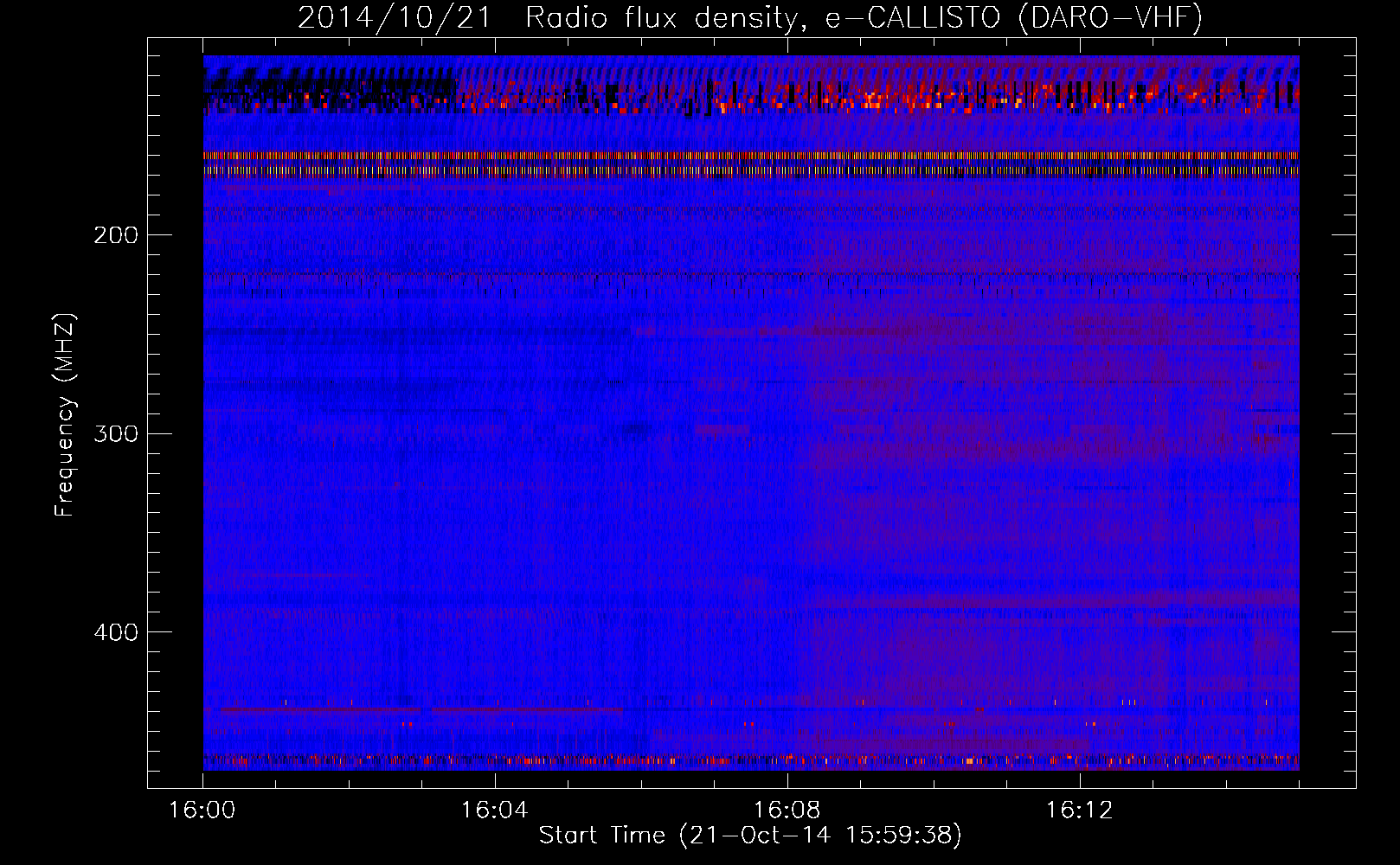Click the y-axis label 'Frequency (MHZ)'
This screenshot has height=865, width=1400.
pyautogui.click(x=64, y=414)
